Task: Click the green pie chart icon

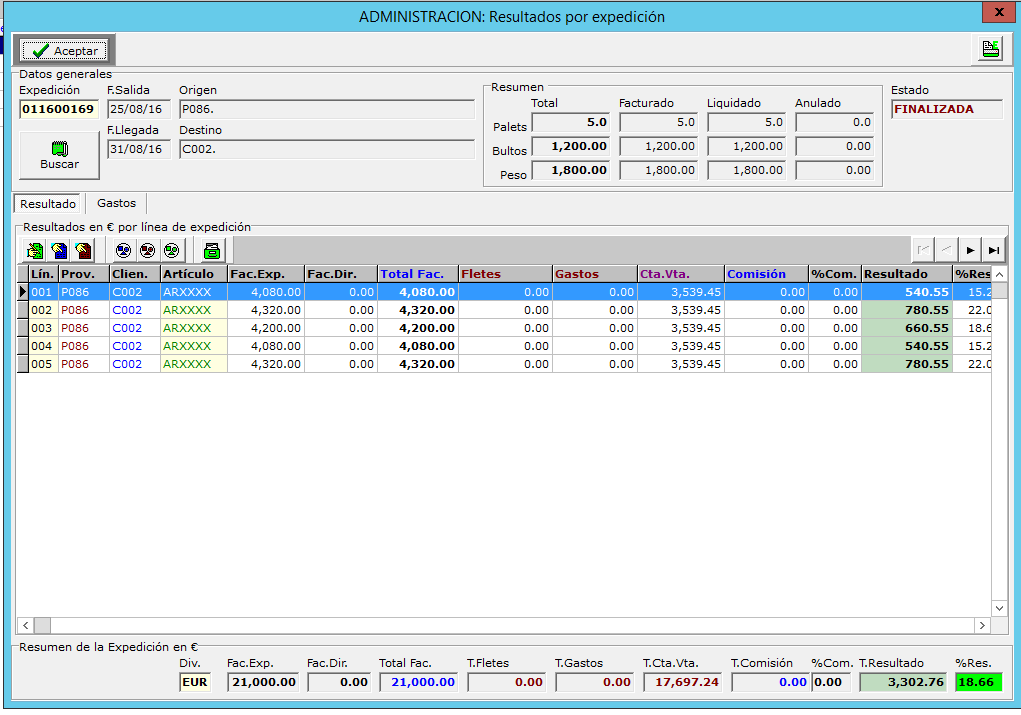Action: (171, 250)
